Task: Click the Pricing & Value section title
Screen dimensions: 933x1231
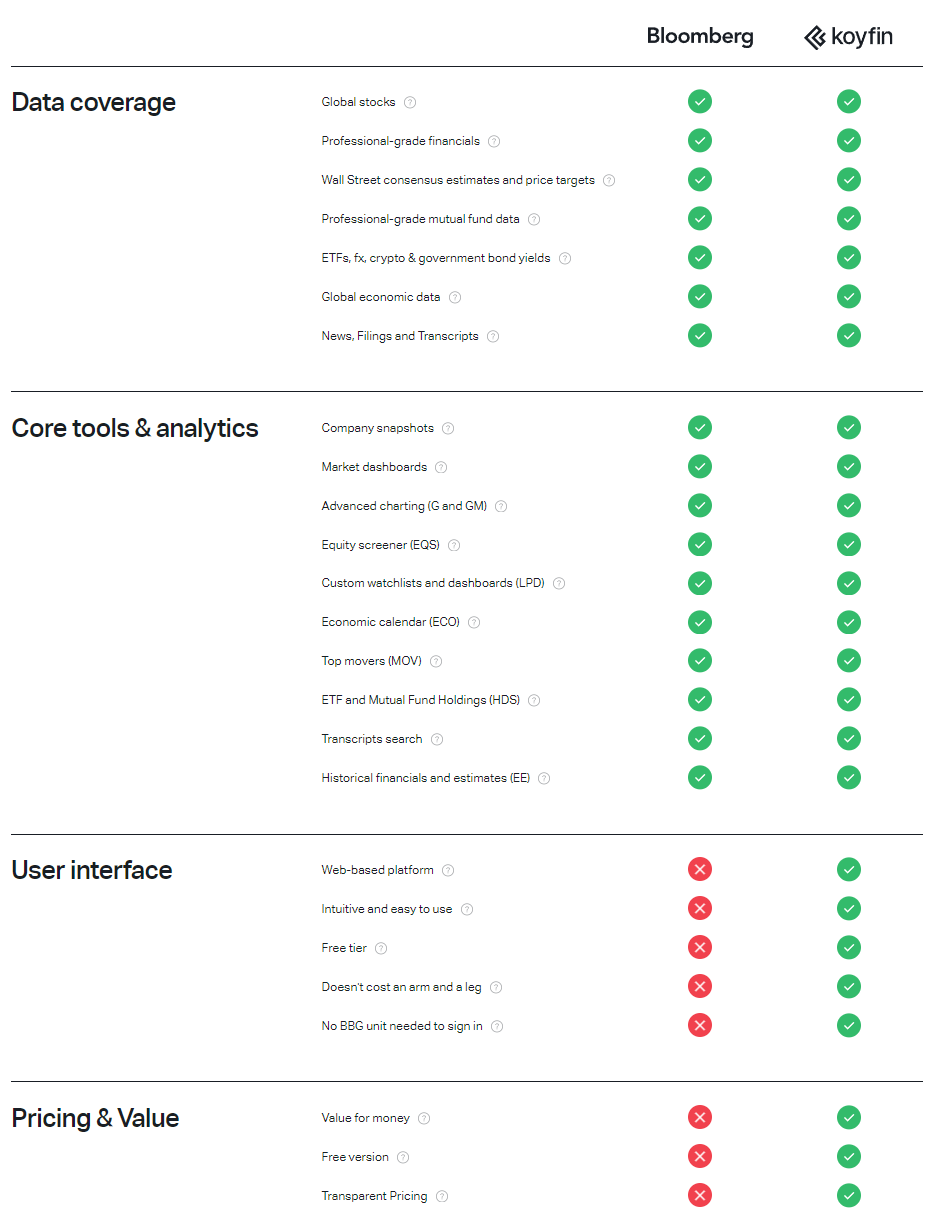Action: 95,1118
